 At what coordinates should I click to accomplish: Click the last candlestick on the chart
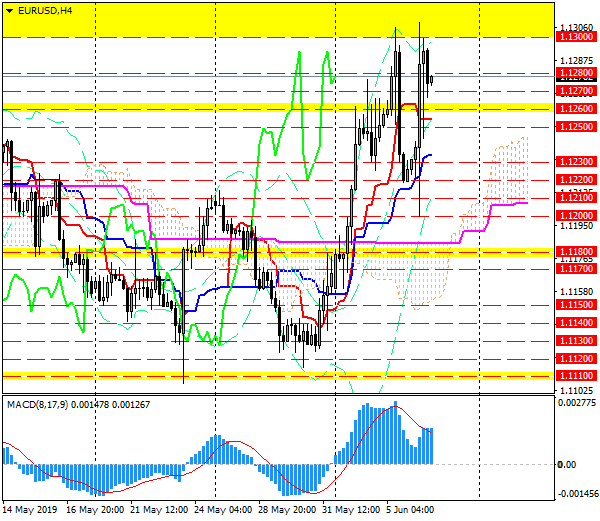click(x=431, y=80)
